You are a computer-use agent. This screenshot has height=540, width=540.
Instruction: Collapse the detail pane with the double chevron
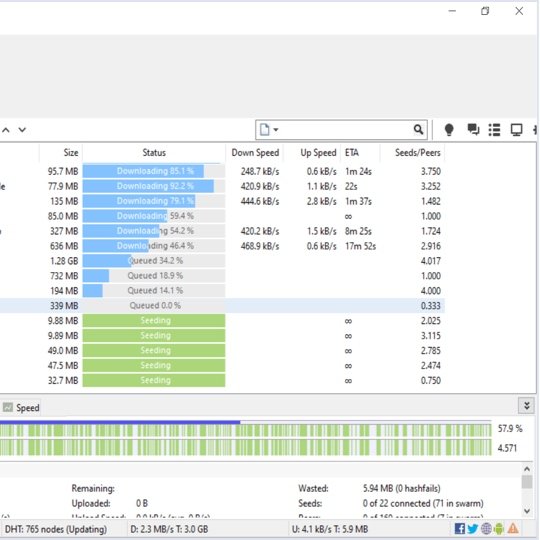point(526,406)
